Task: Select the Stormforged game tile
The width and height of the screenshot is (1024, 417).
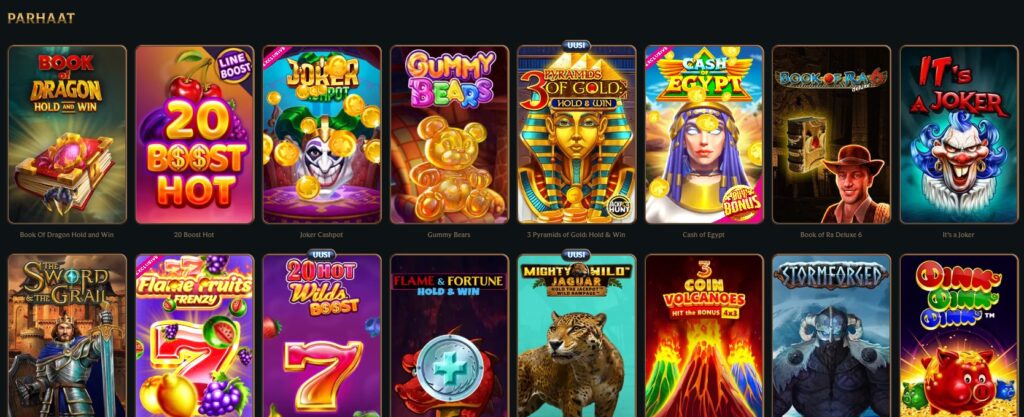Action: pos(831,335)
